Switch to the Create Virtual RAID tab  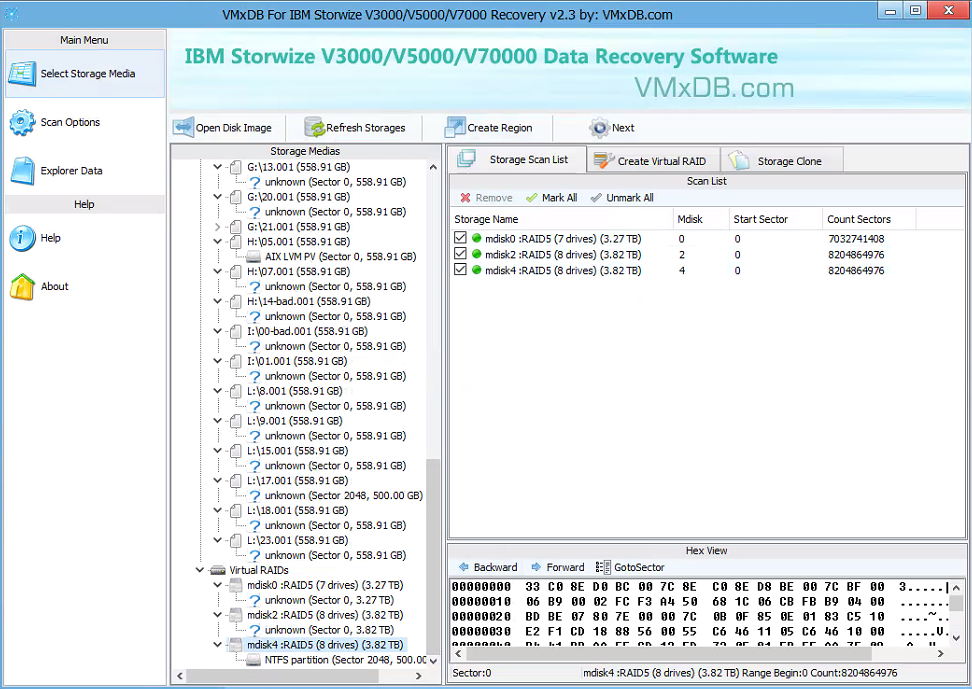click(653, 161)
